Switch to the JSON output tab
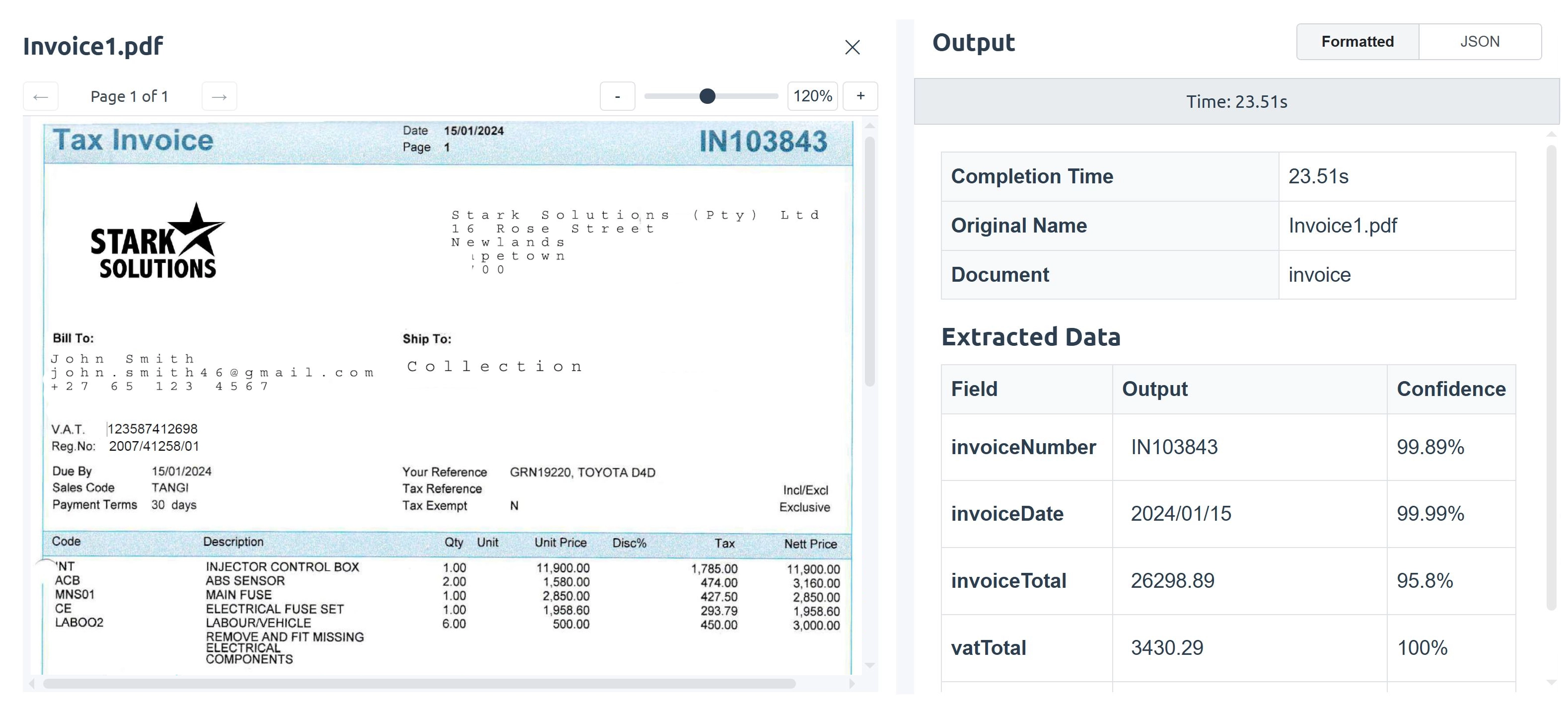The image size is (1568, 713). pos(1479,41)
